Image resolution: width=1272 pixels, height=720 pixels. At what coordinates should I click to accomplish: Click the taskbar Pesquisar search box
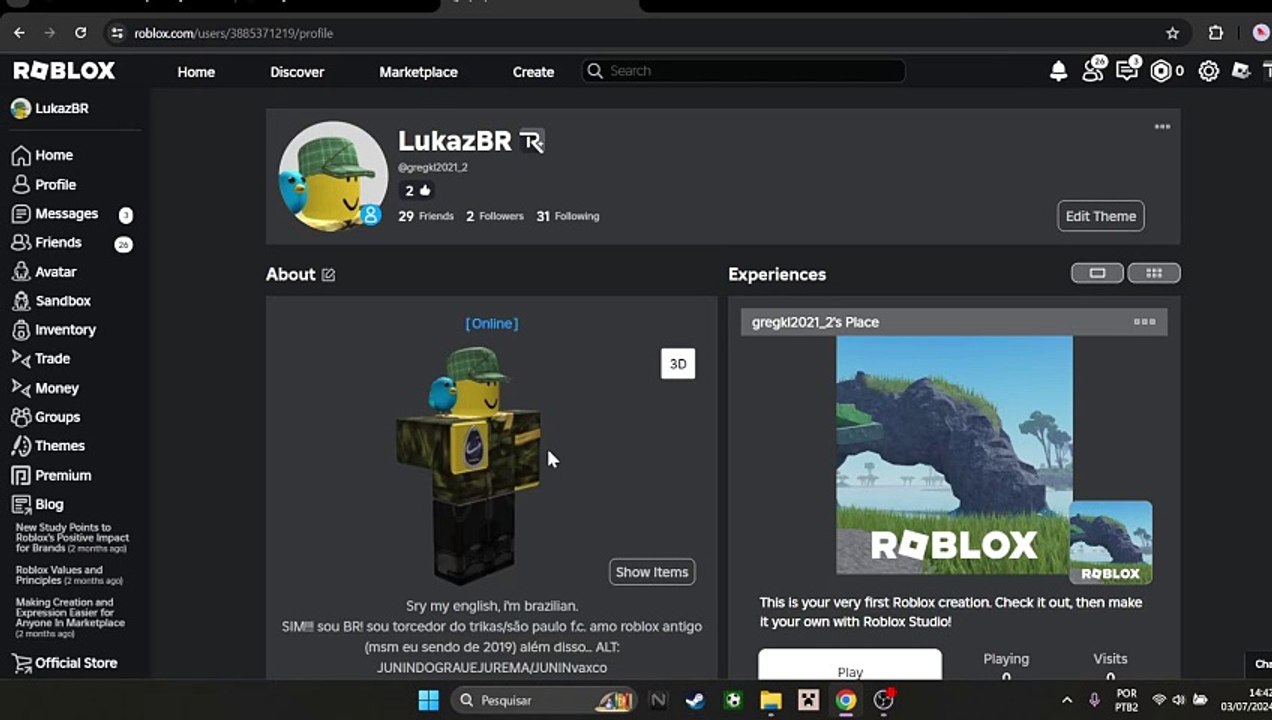pos(544,700)
